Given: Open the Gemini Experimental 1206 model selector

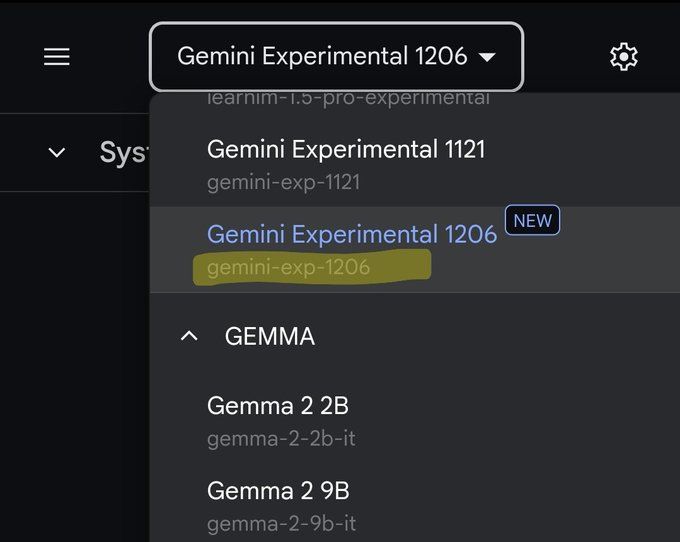Looking at the screenshot, I should coord(337,57).
